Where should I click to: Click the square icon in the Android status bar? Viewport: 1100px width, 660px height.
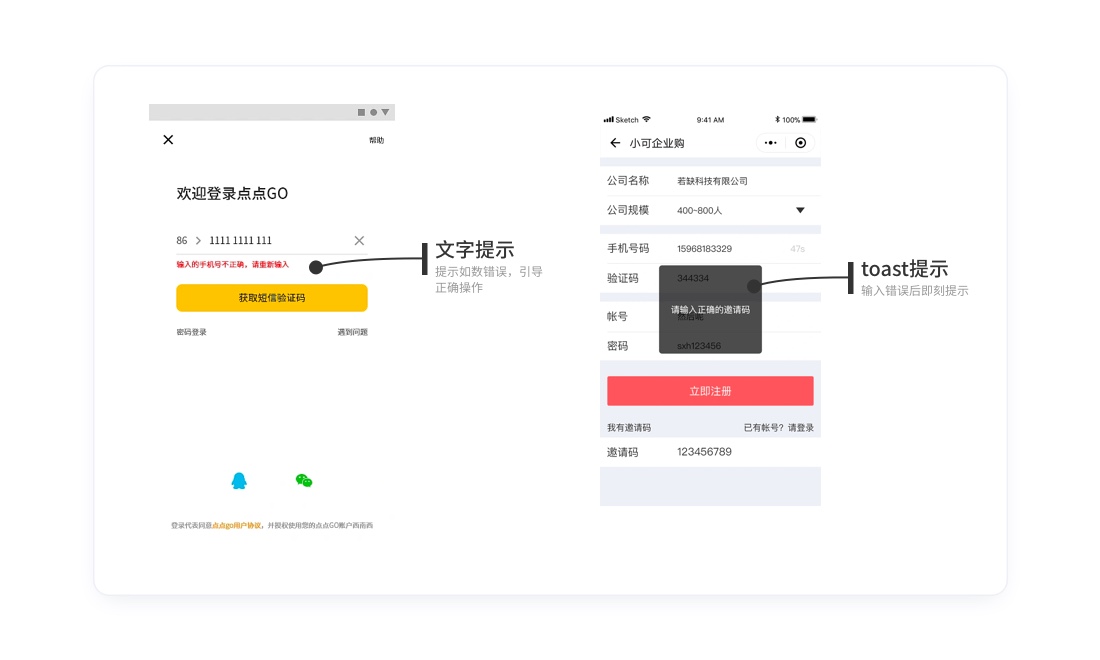click(361, 112)
